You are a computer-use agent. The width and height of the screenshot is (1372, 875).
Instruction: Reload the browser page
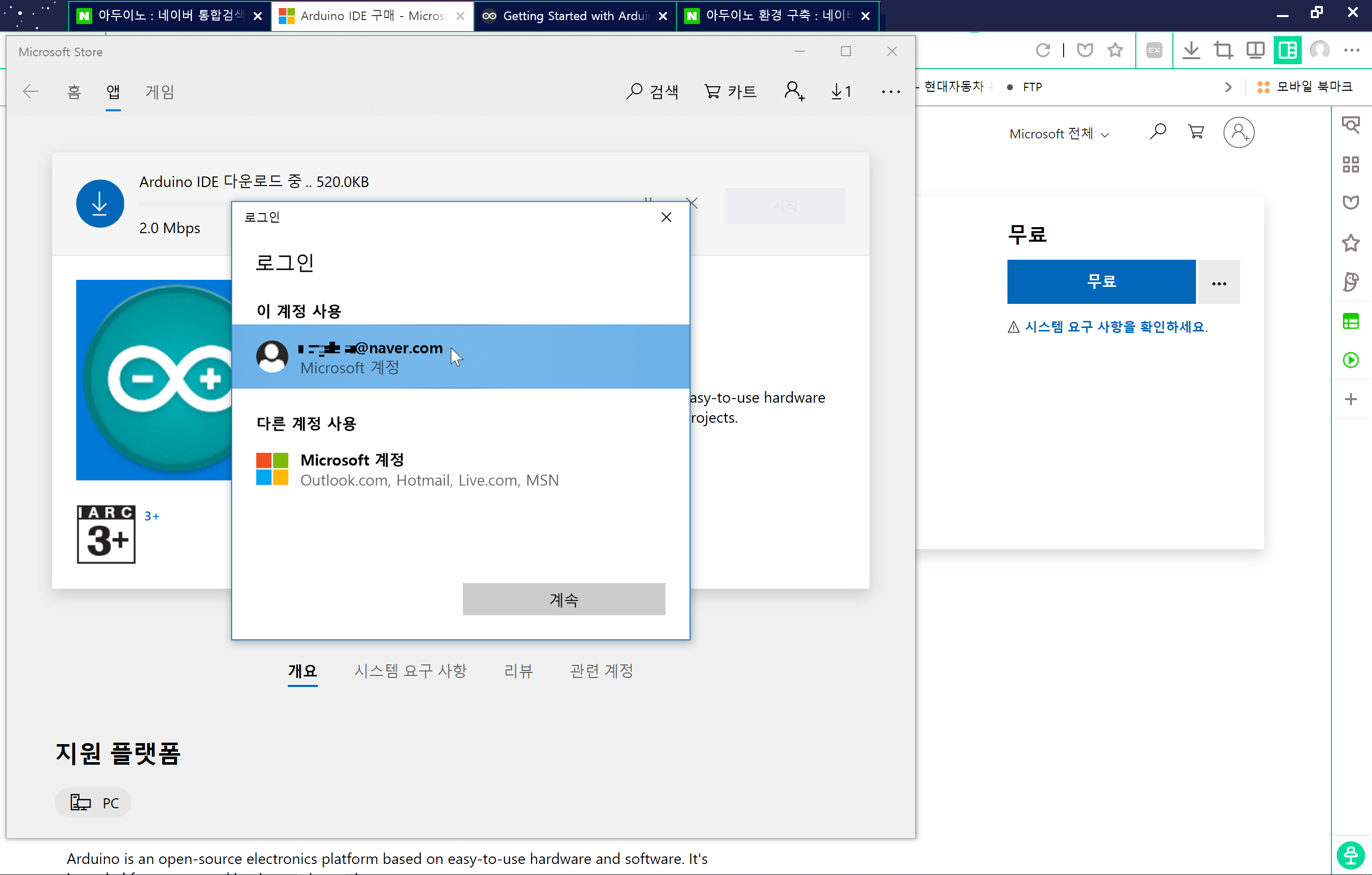coord(1043,50)
